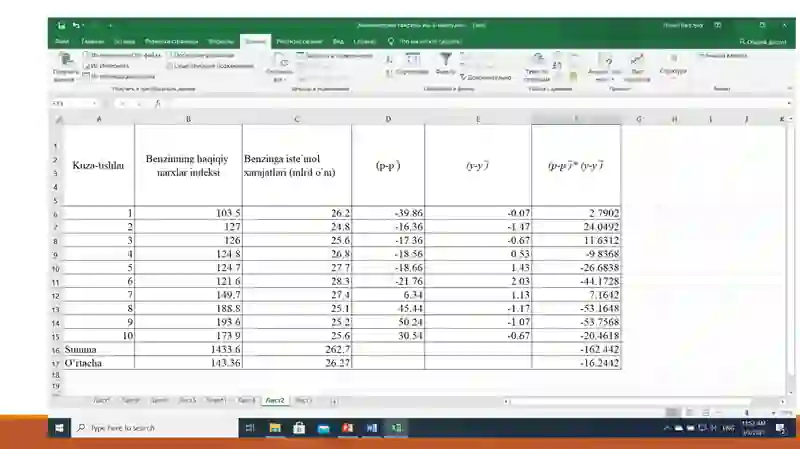Select the cell containing -162.442 total

pos(576,349)
